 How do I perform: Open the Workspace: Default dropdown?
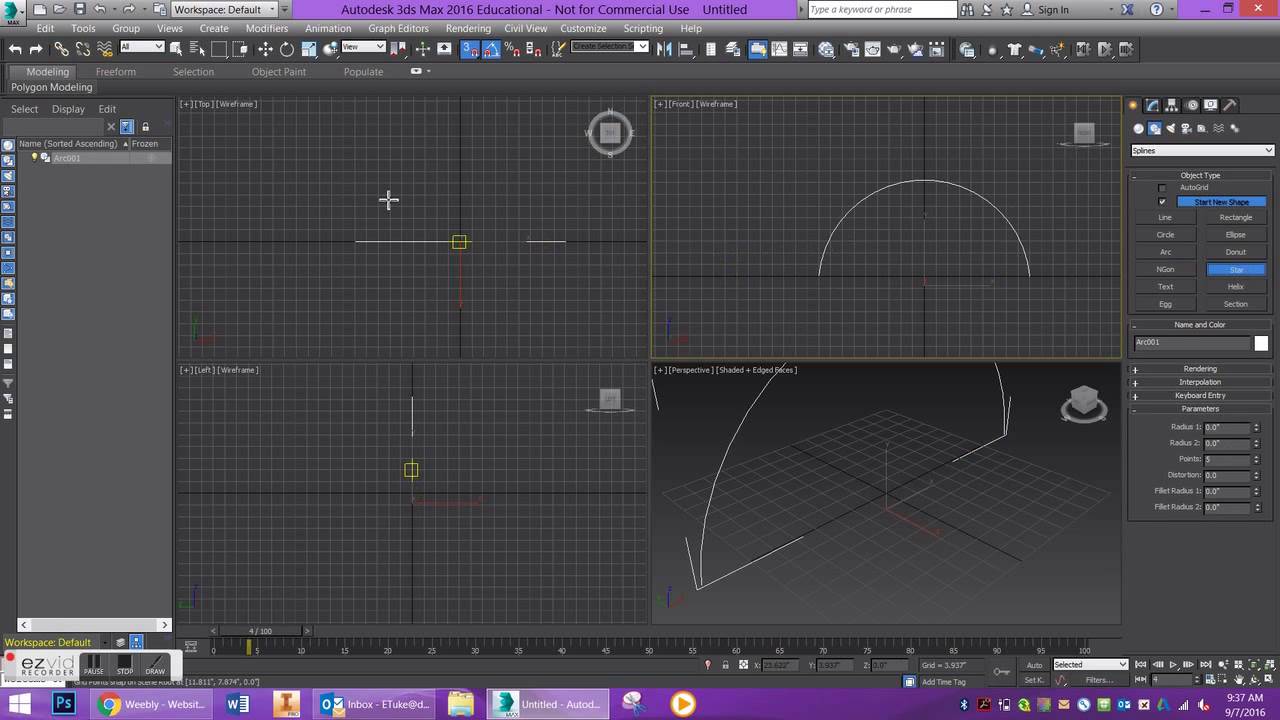(x=230, y=9)
